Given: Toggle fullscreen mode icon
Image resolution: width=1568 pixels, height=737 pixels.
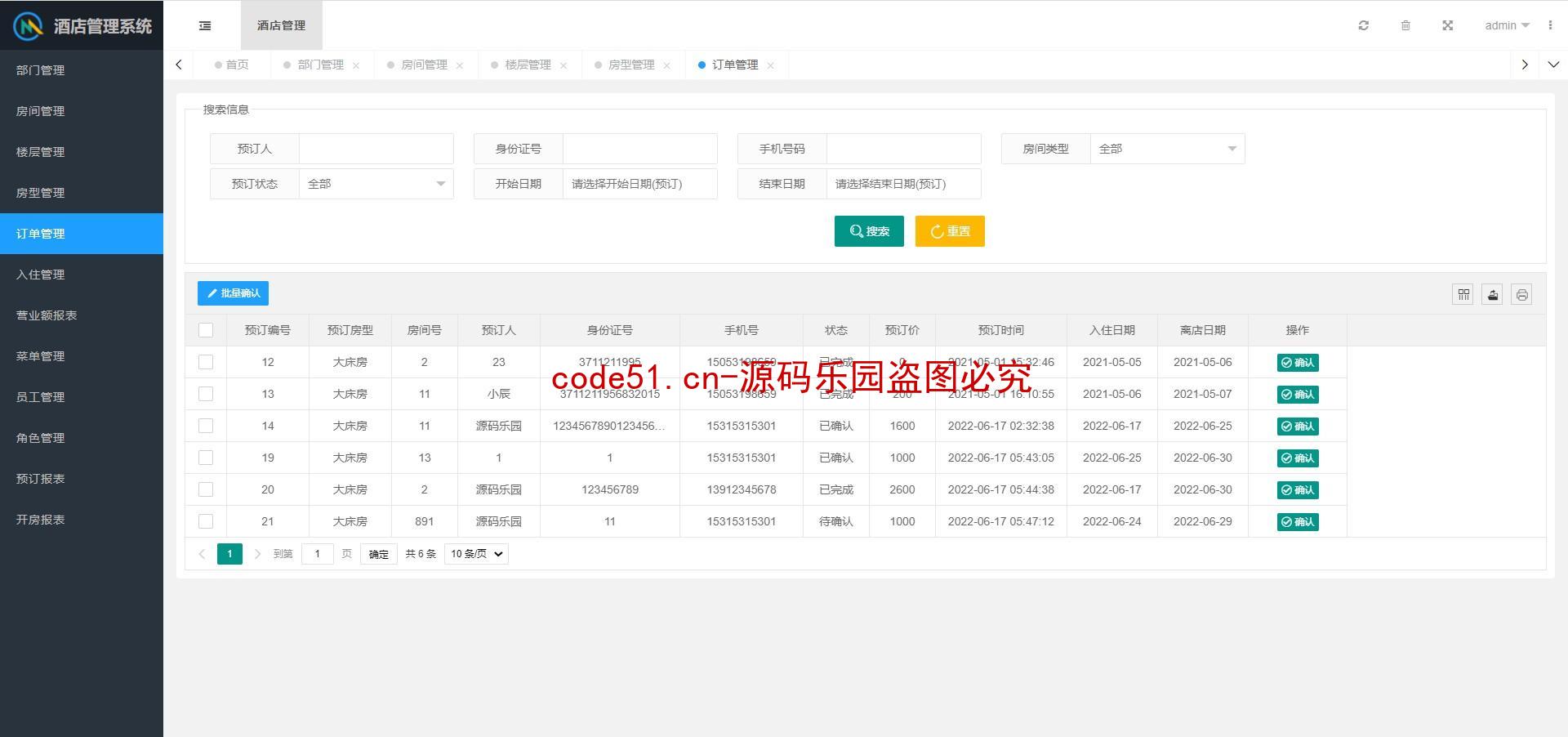Looking at the screenshot, I should 1447,25.
